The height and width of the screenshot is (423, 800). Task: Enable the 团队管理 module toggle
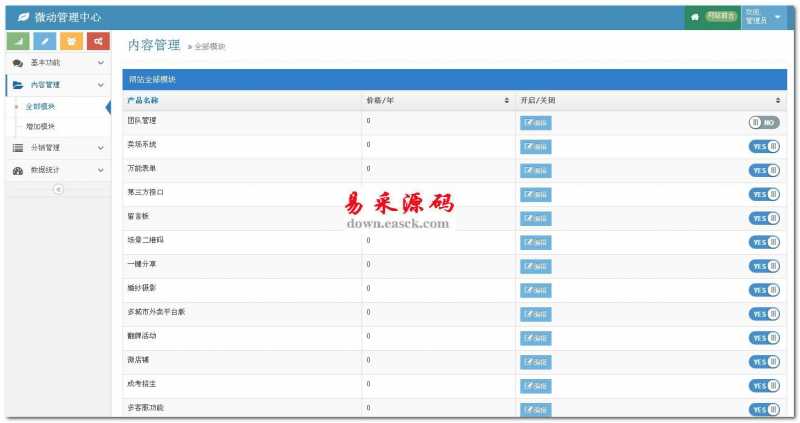pos(764,123)
